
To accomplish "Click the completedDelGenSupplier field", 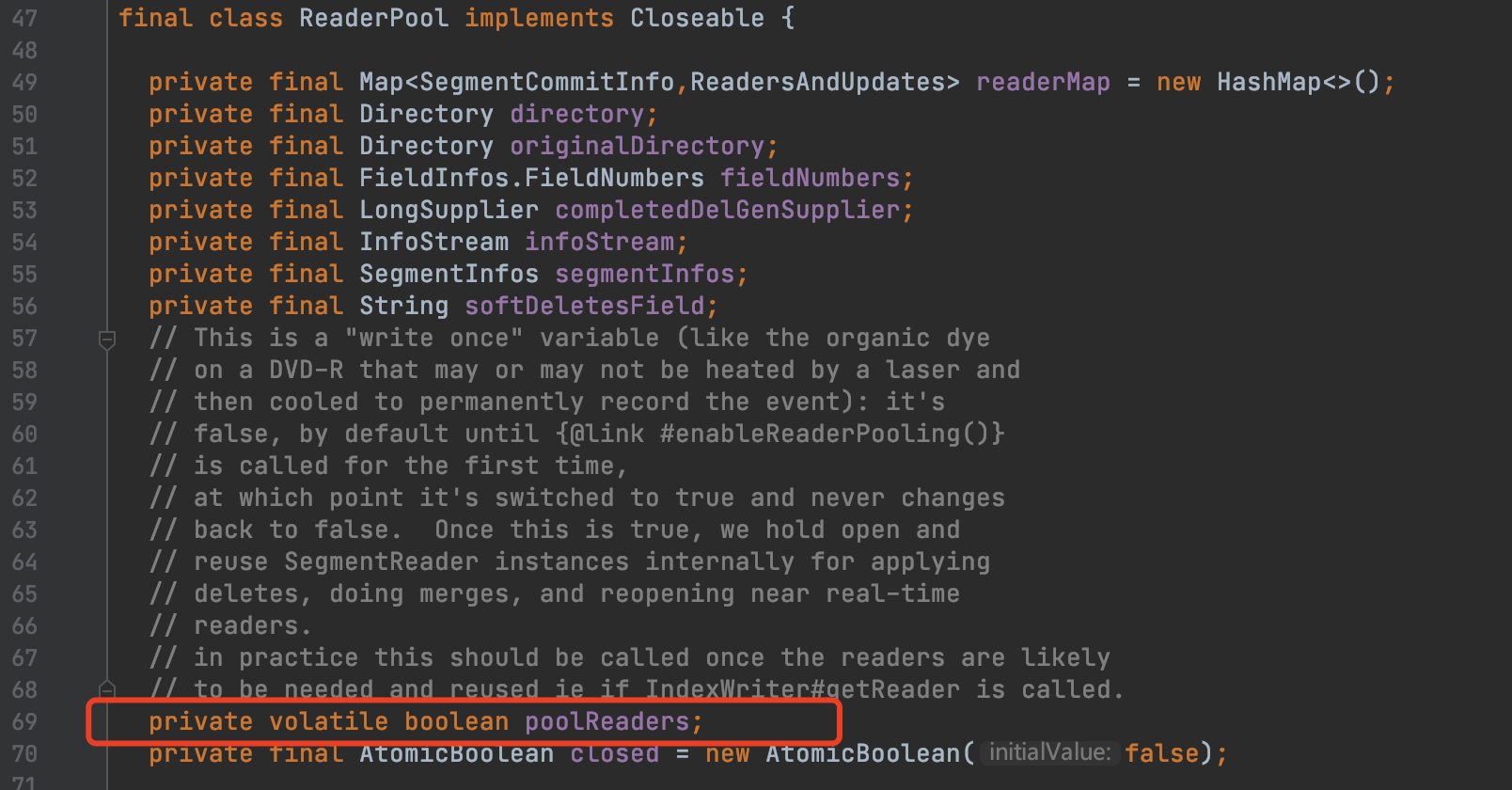I will pyautogui.click(x=728, y=210).
